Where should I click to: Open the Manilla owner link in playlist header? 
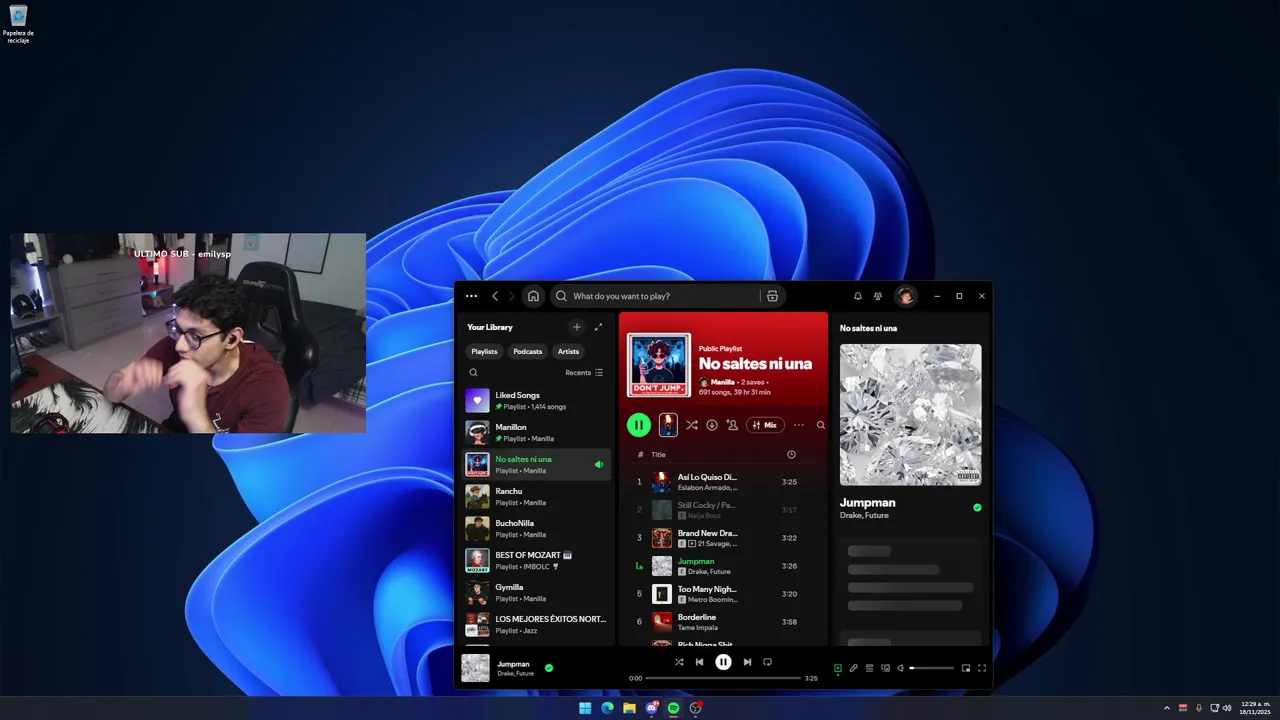(722, 382)
